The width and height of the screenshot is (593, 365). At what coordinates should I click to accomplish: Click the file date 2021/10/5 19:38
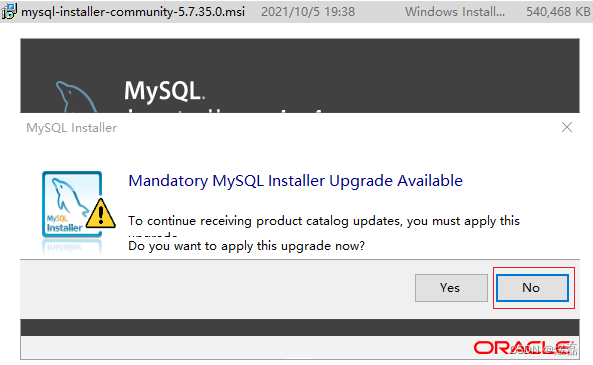[x=308, y=12]
